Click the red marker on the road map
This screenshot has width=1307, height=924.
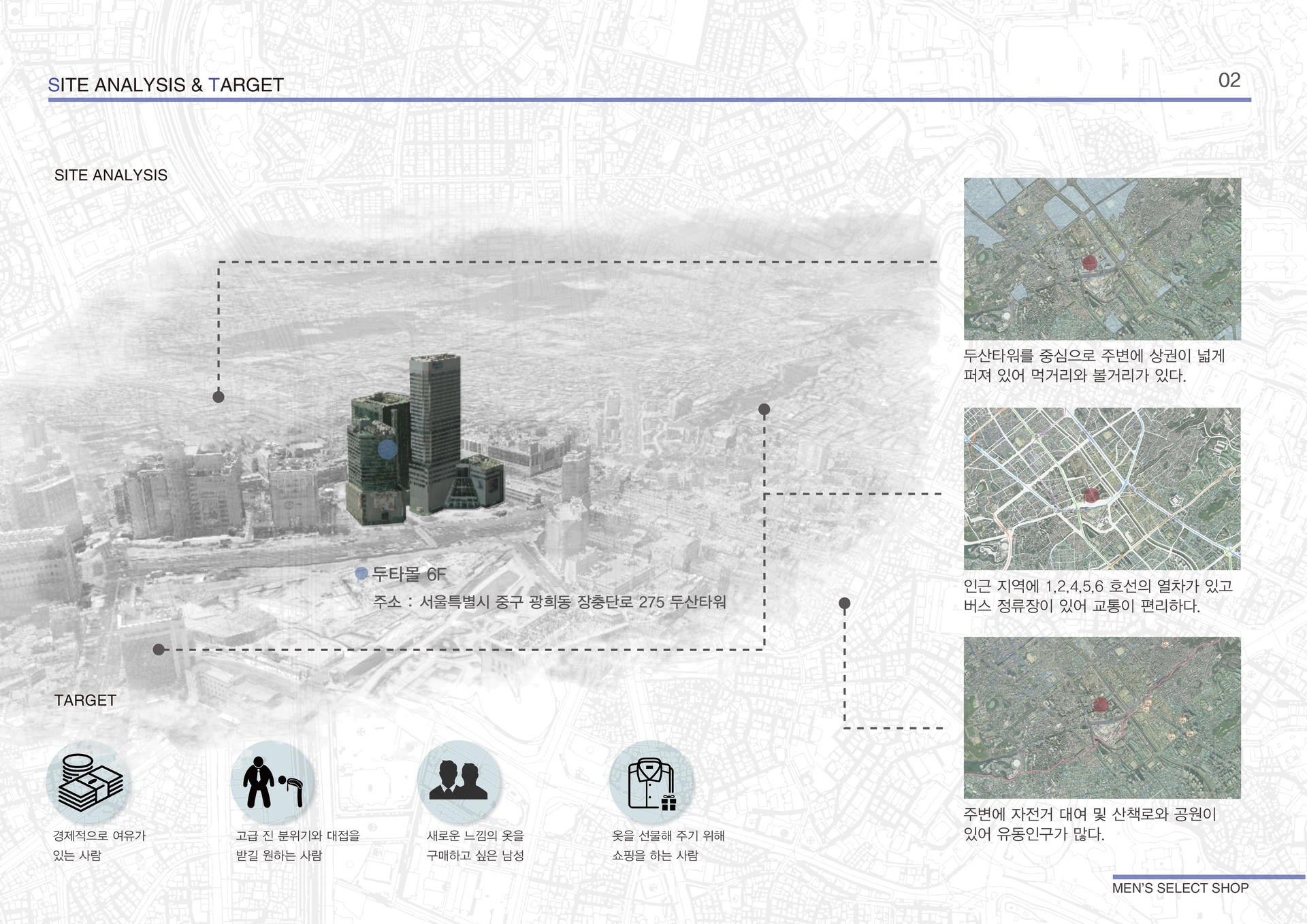point(1091,495)
